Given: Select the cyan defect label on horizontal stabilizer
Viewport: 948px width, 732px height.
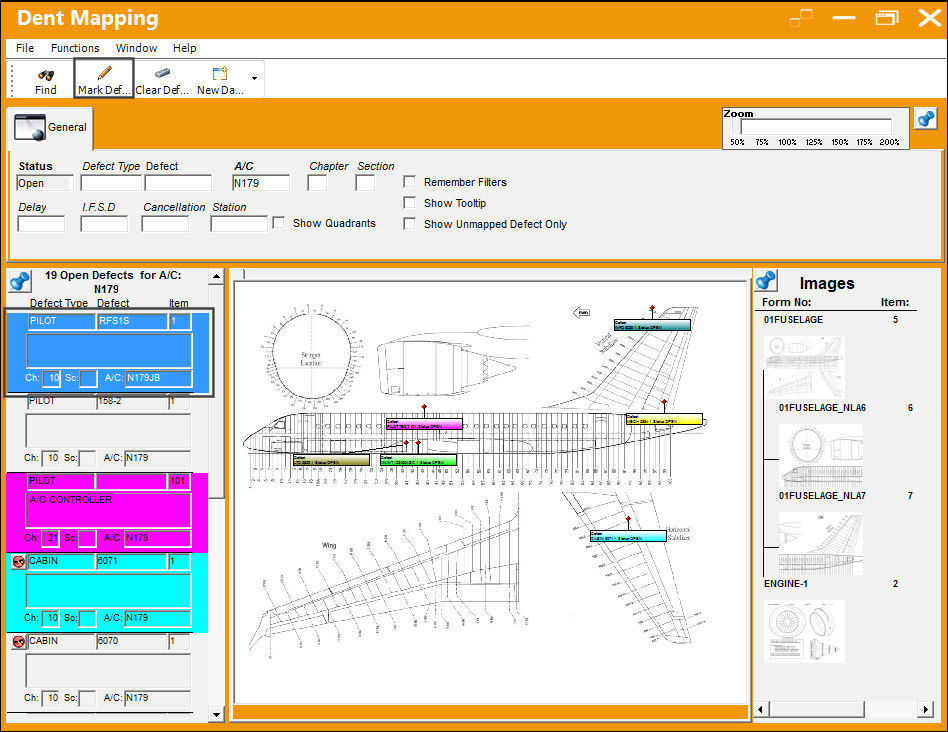Looking at the screenshot, I should (628, 536).
